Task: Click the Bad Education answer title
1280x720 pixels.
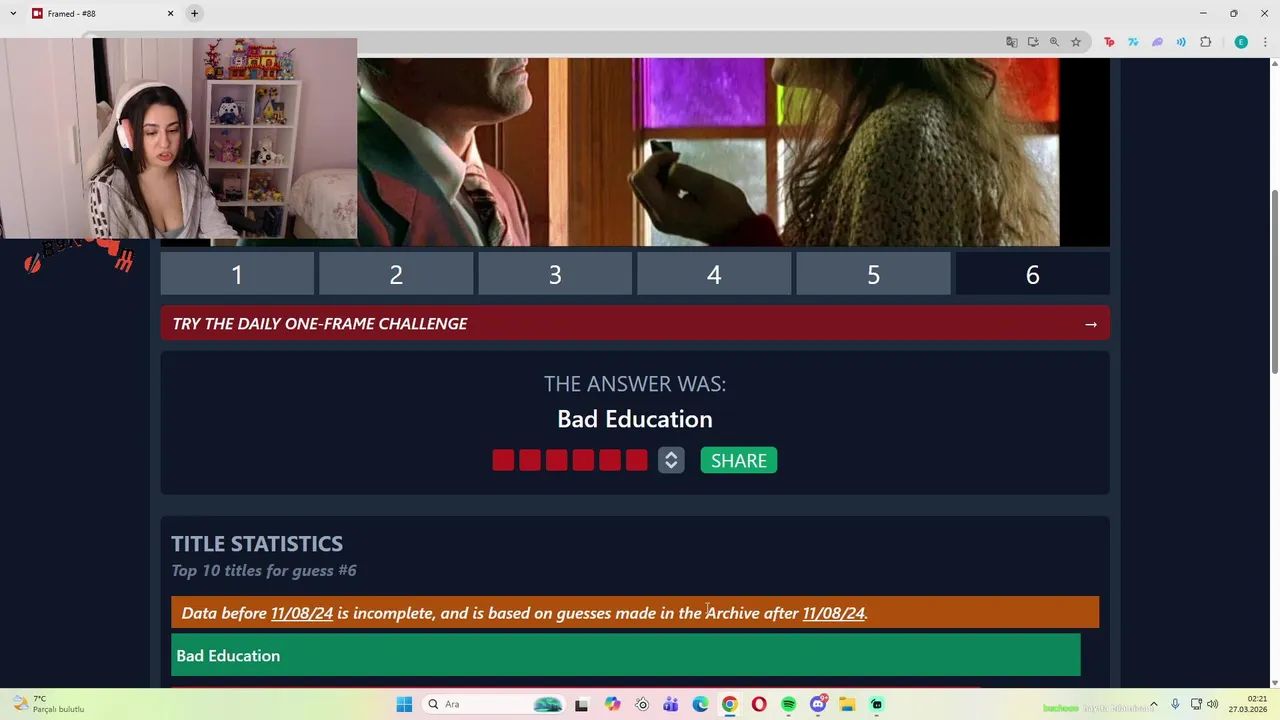Action: (635, 419)
